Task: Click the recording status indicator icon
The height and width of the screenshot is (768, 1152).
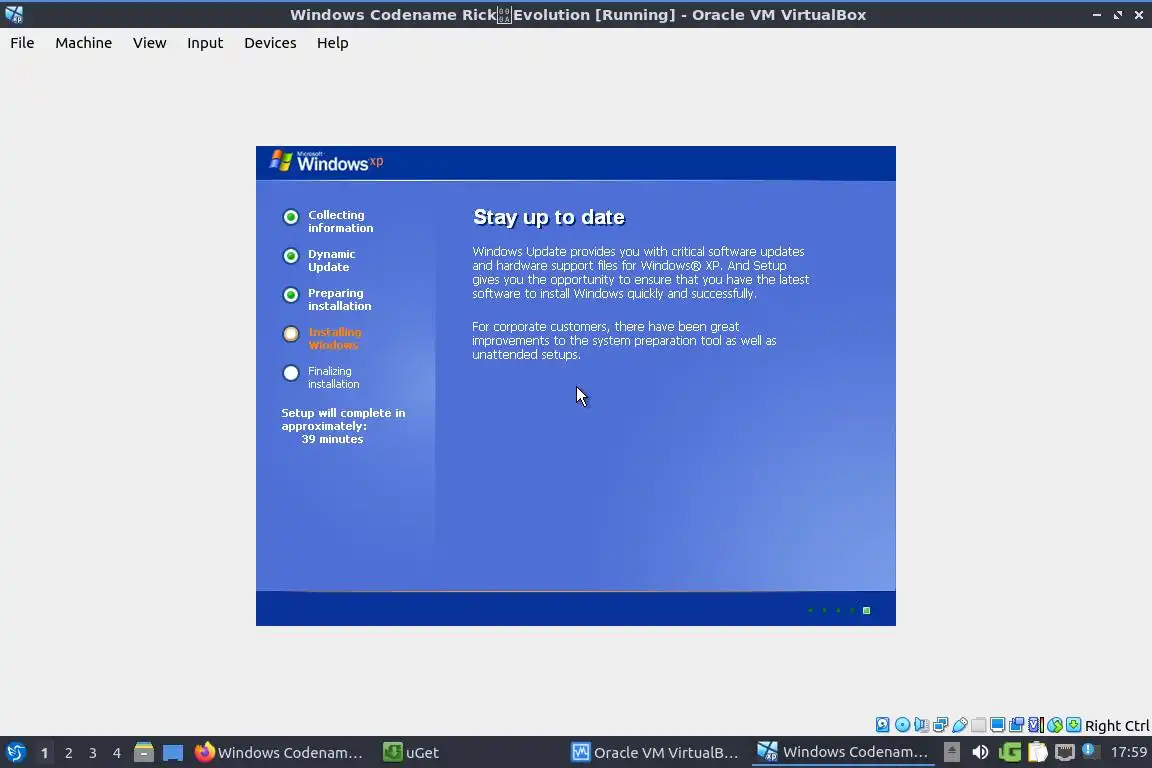Action: coord(1016,725)
